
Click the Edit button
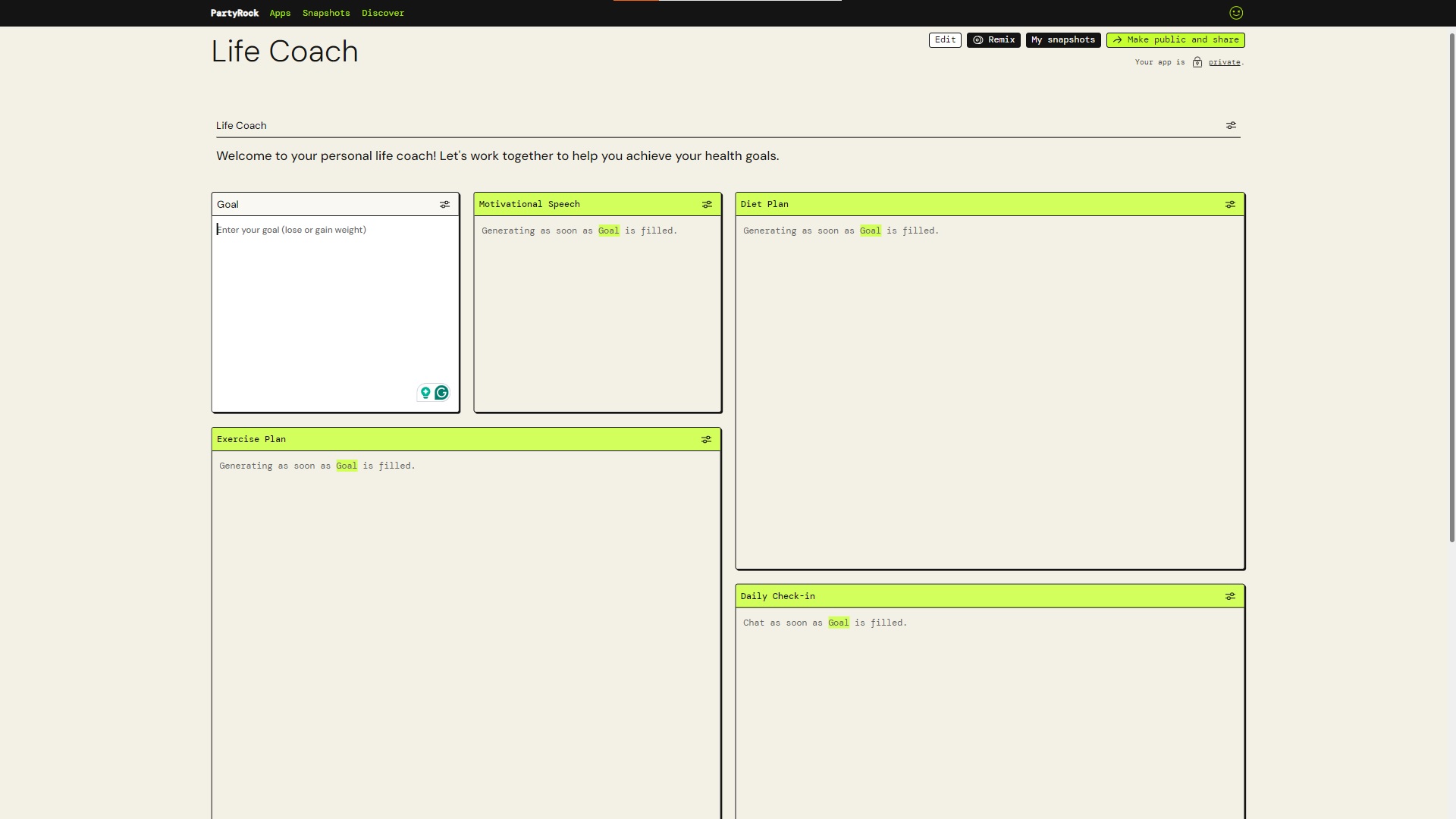945,40
